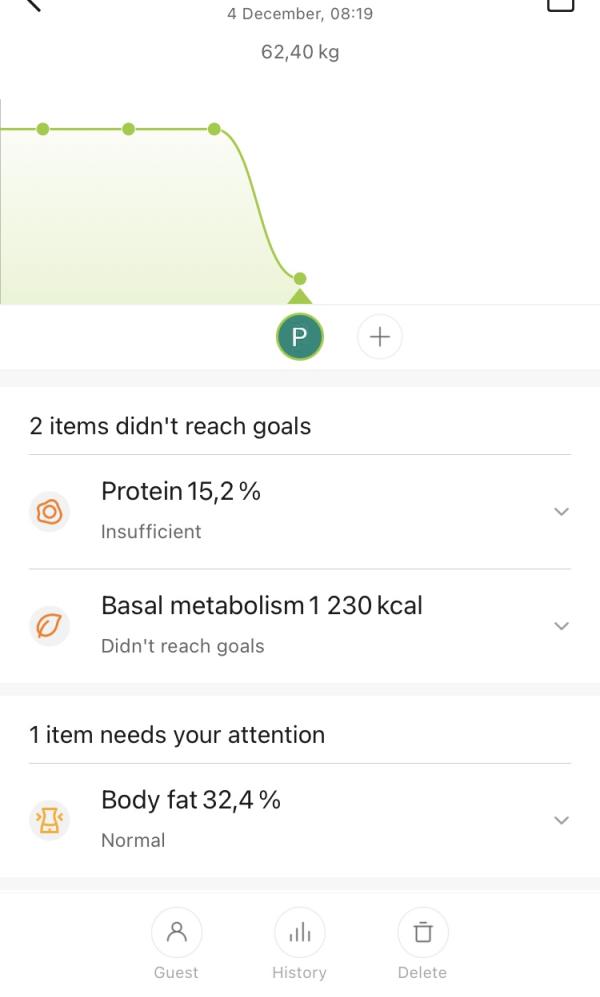Tap the share icon at top right
The image size is (600, 997).
click(x=561, y=5)
